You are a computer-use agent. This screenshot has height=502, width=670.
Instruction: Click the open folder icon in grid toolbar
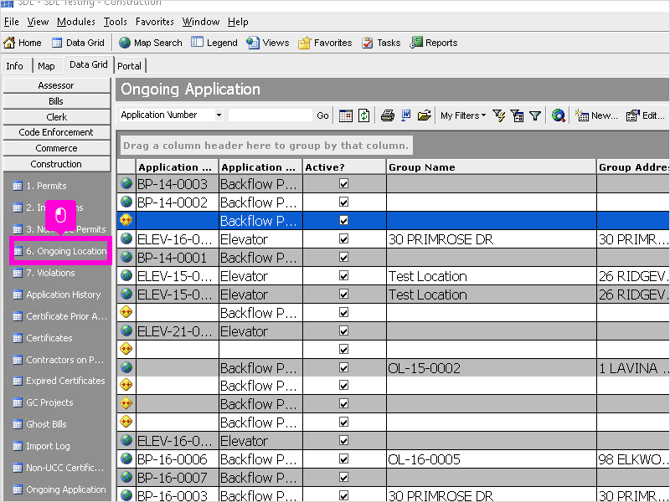coord(424,115)
